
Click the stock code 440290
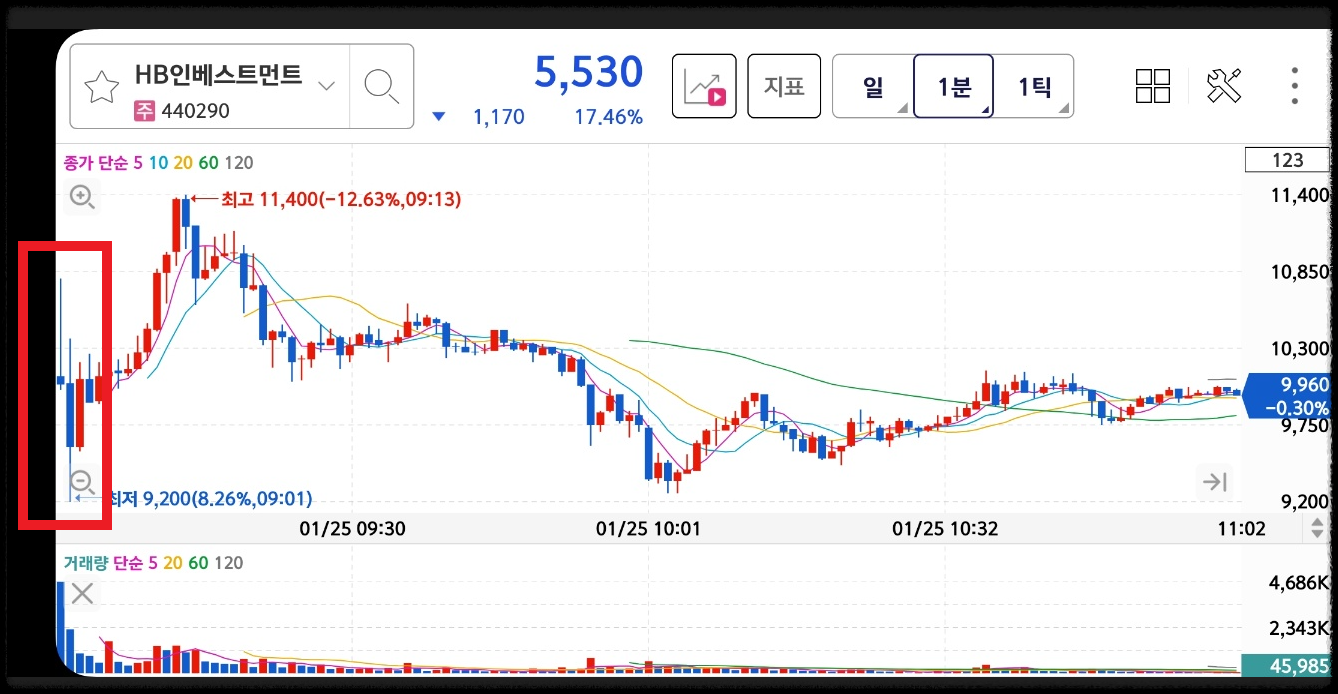(x=194, y=111)
